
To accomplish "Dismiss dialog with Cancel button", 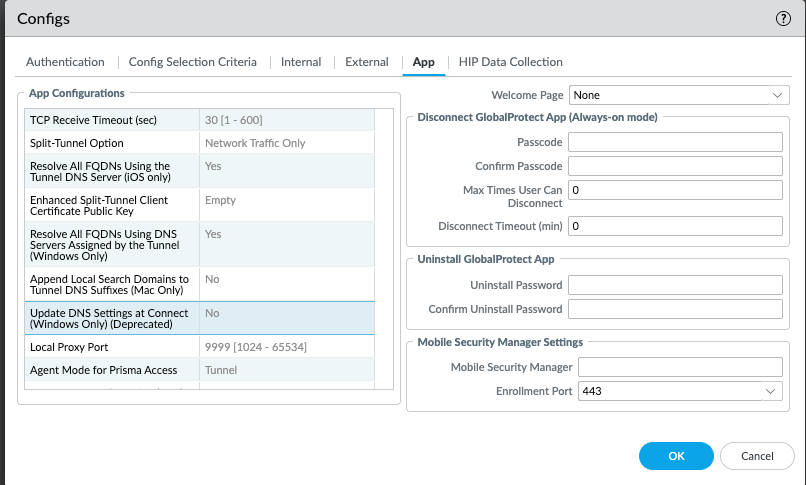I will pos(757,456).
